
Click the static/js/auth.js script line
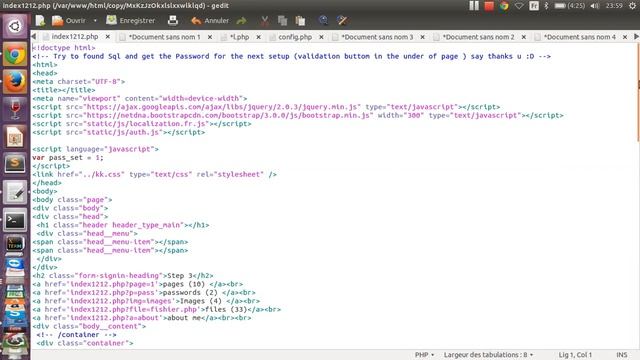pos(118,132)
